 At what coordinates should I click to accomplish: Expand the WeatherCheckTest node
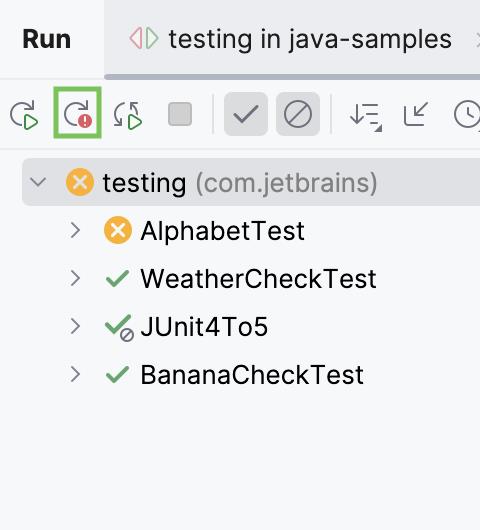pos(75,279)
